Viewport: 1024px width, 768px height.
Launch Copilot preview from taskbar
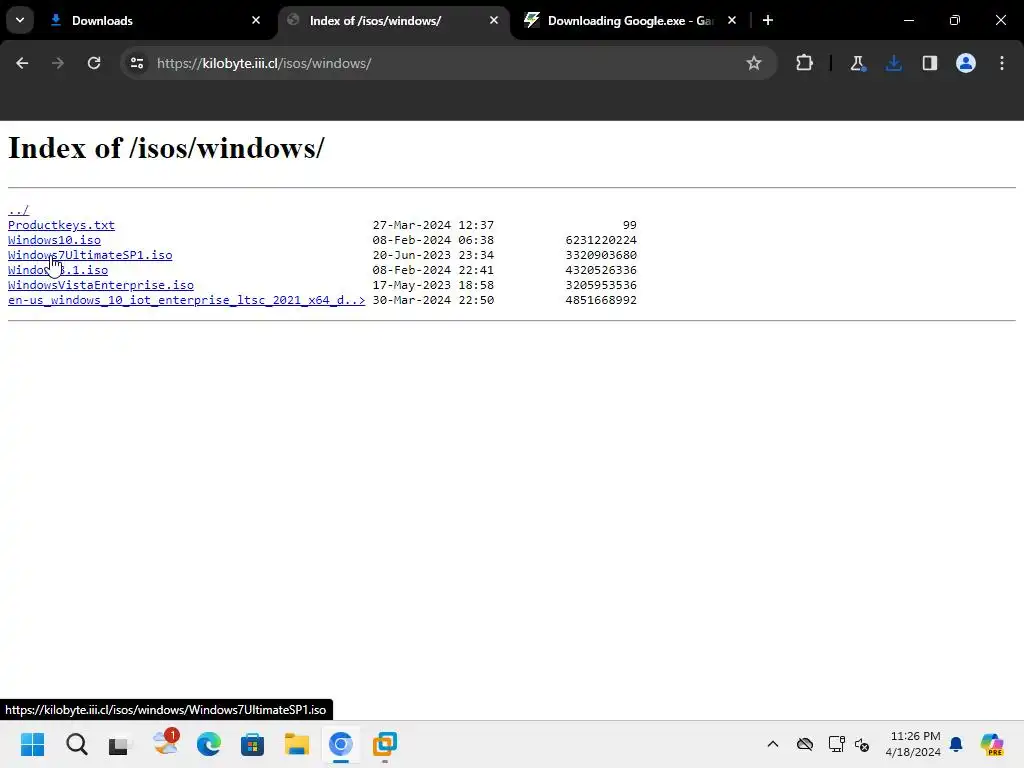[x=992, y=744]
